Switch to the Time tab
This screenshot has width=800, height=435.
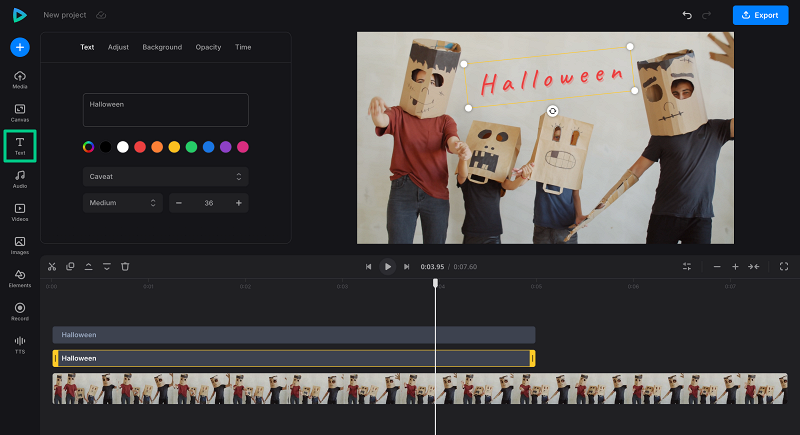(x=243, y=47)
